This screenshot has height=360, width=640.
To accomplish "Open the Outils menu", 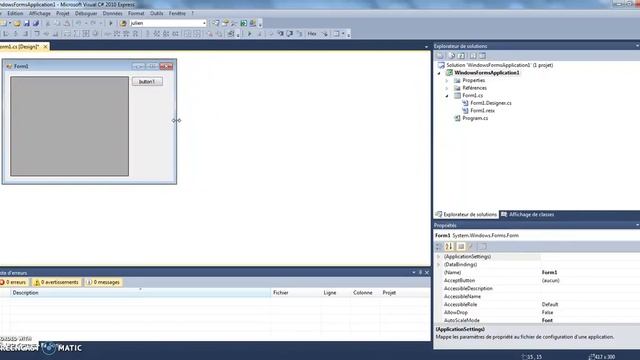I will 156,13.
